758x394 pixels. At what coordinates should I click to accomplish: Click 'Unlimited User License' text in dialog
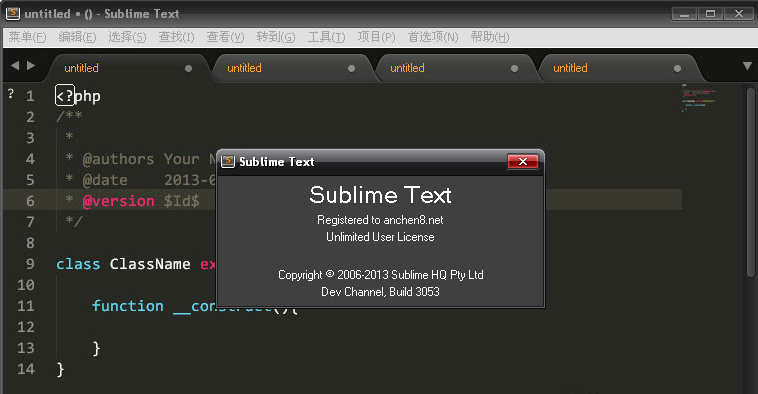(380, 237)
